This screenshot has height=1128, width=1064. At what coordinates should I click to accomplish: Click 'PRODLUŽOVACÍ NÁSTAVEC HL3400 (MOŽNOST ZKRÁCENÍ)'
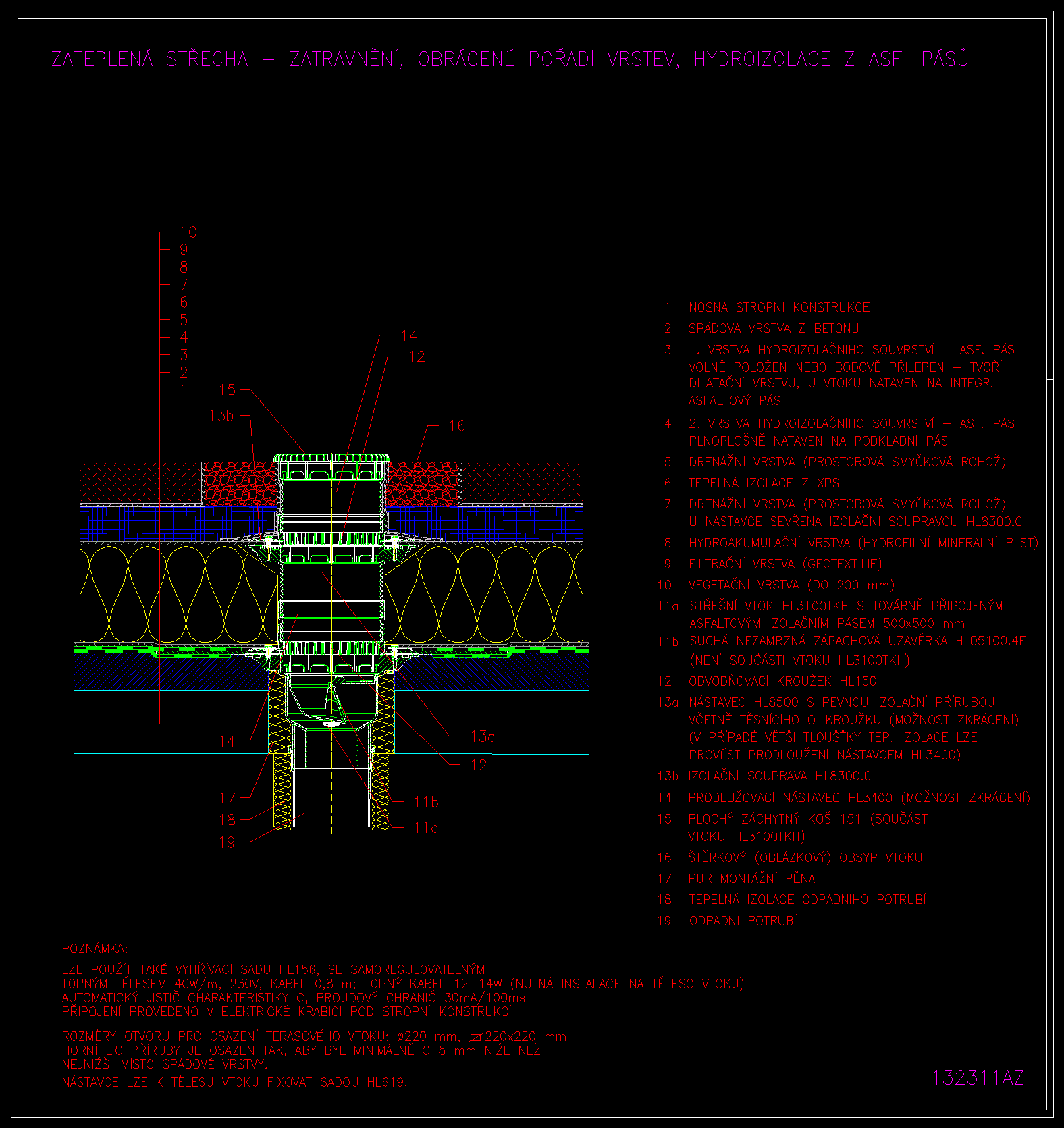(859, 798)
